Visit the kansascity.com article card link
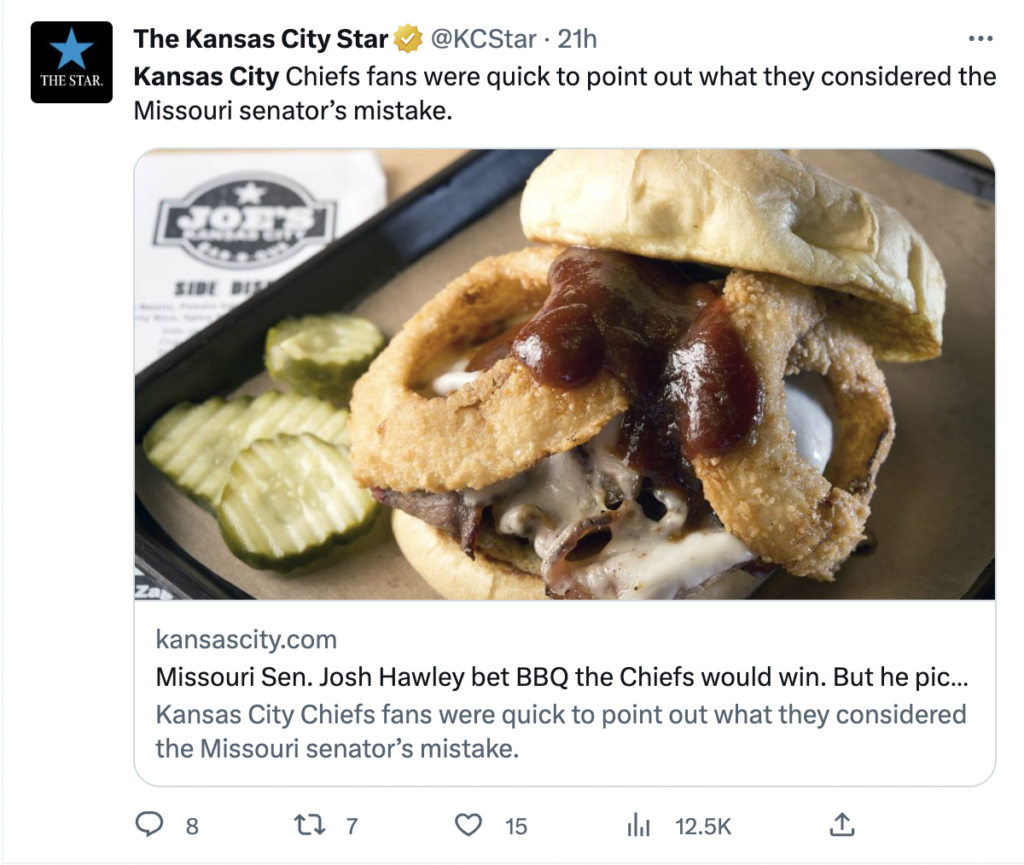 click(x=245, y=639)
